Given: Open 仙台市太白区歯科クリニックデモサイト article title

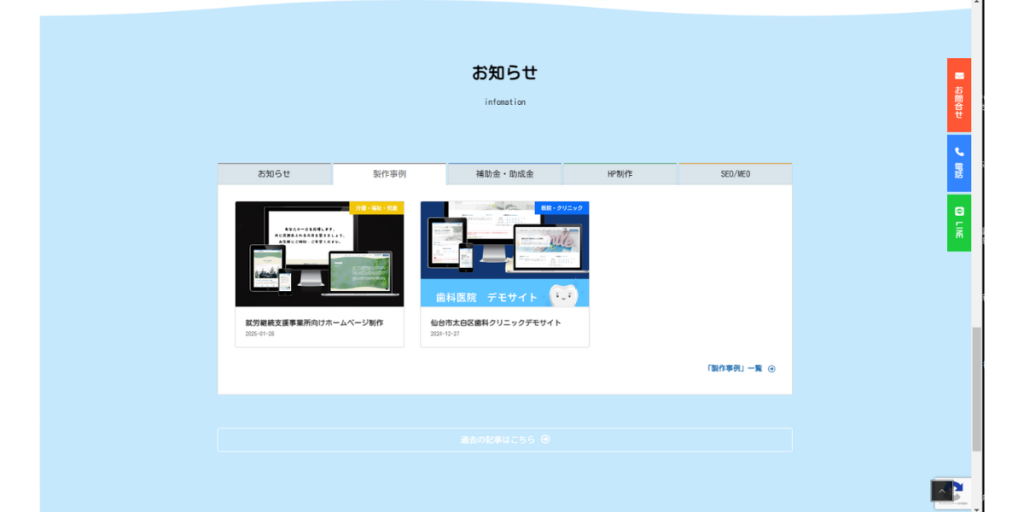Looking at the screenshot, I should pyautogui.click(x=496, y=323).
